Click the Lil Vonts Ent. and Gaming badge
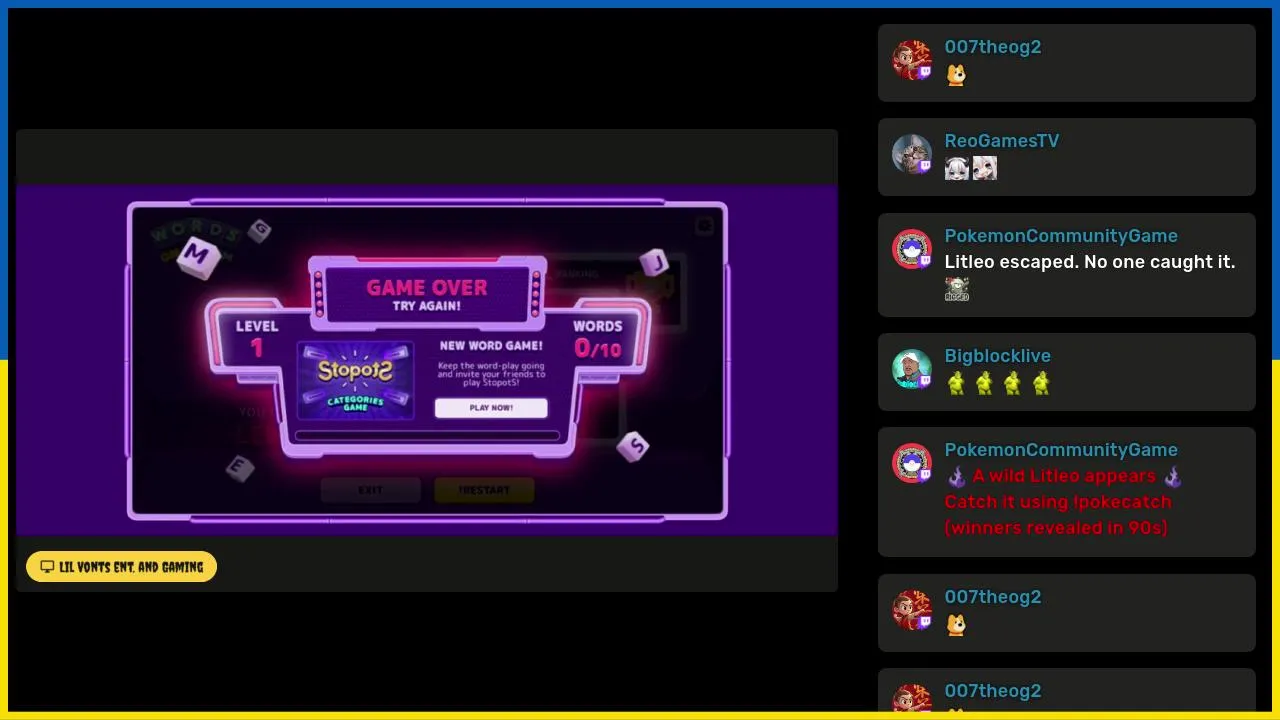This screenshot has height=720, width=1280. click(121, 567)
